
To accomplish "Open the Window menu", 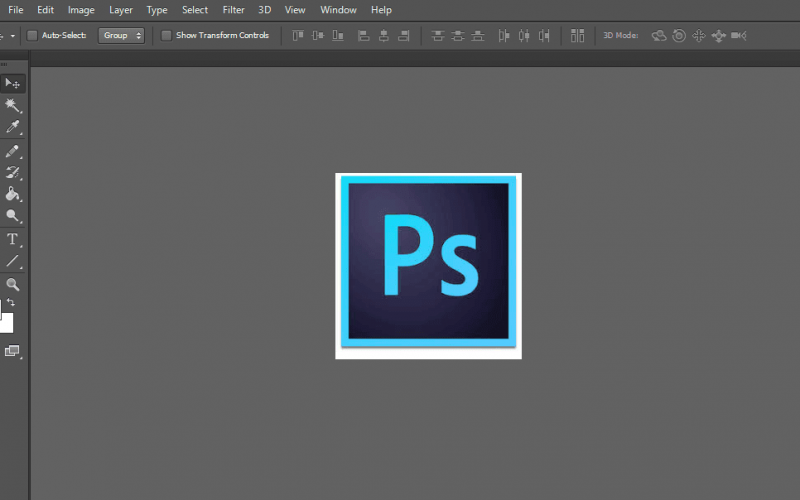I will (338, 10).
